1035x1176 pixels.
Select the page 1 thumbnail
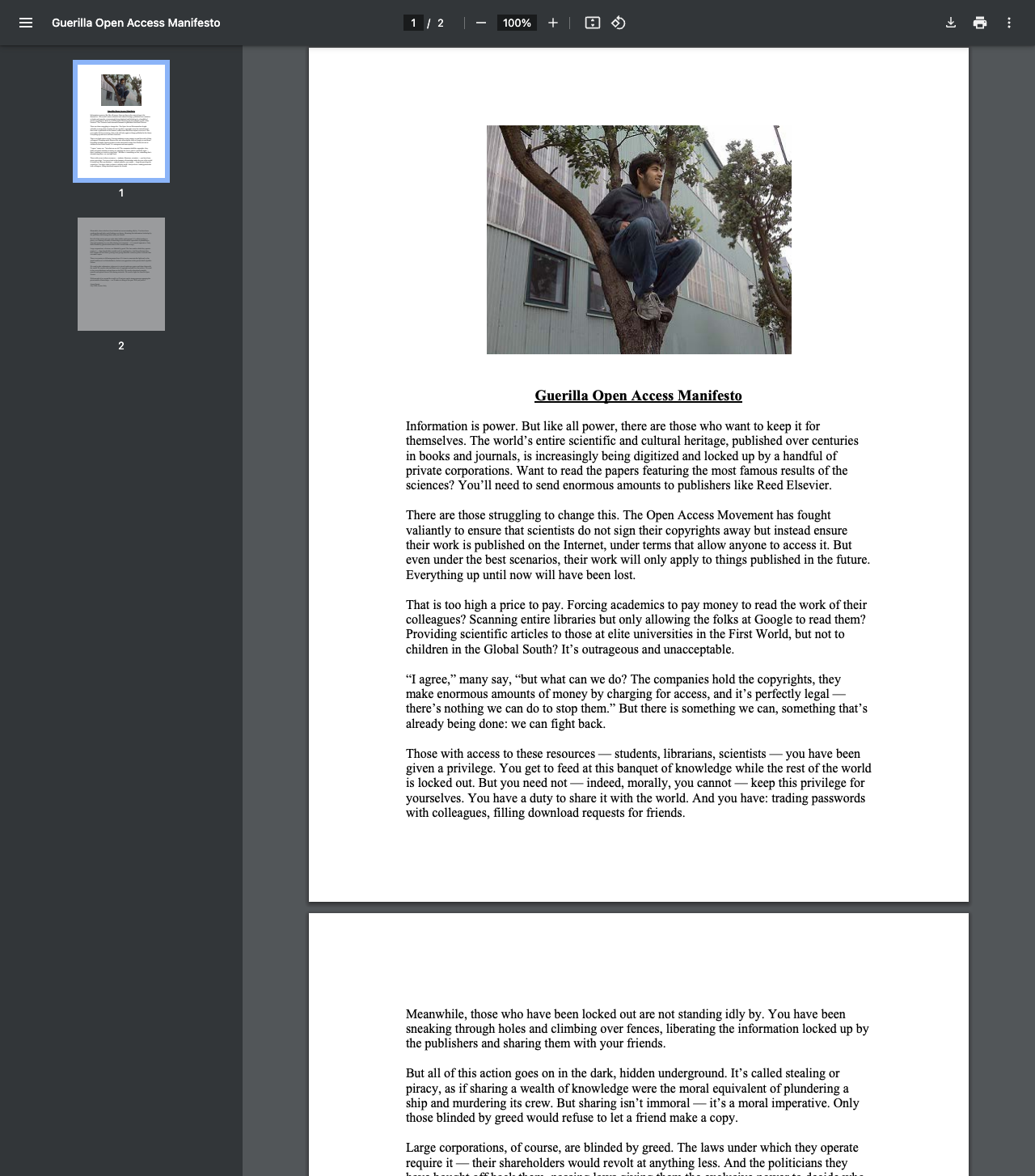pyautogui.click(x=121, y=121)
